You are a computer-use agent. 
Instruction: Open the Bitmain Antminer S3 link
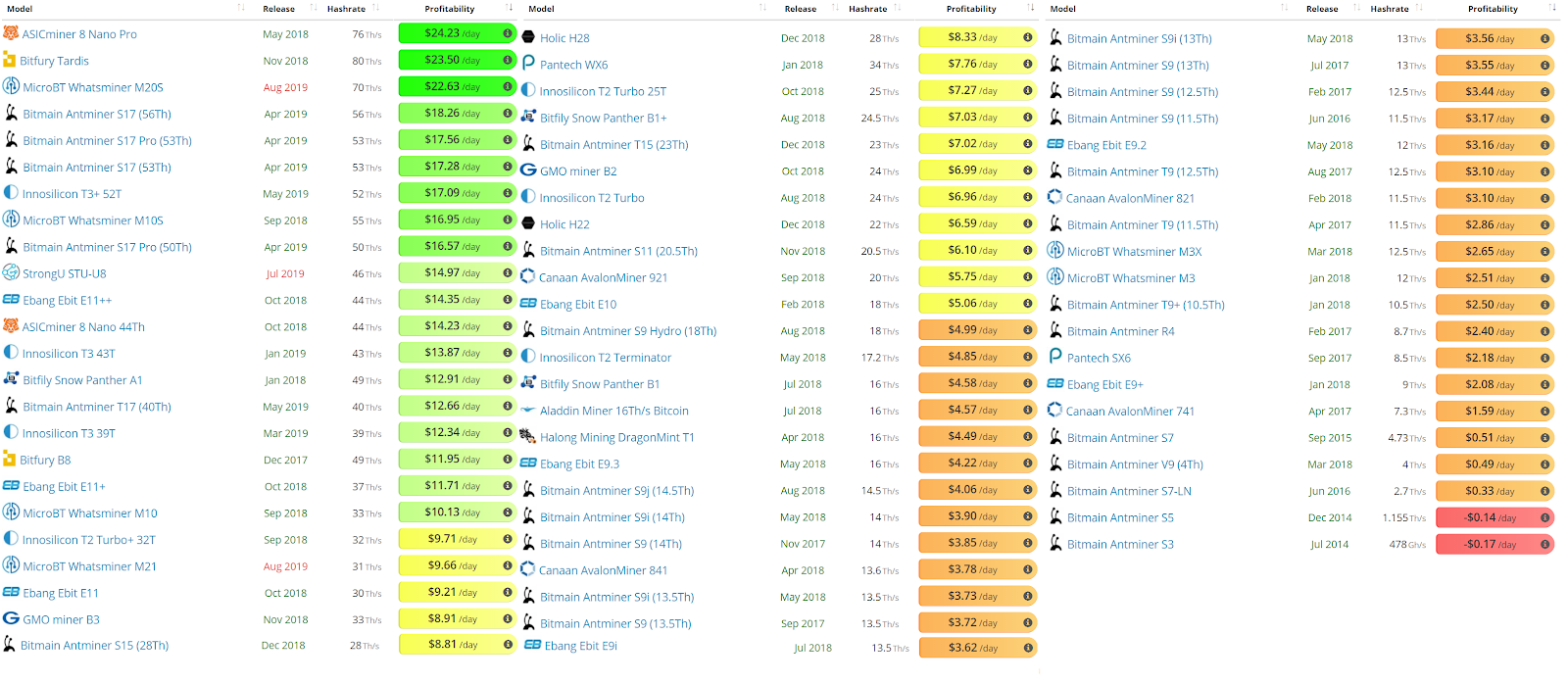coord(1120,544)
